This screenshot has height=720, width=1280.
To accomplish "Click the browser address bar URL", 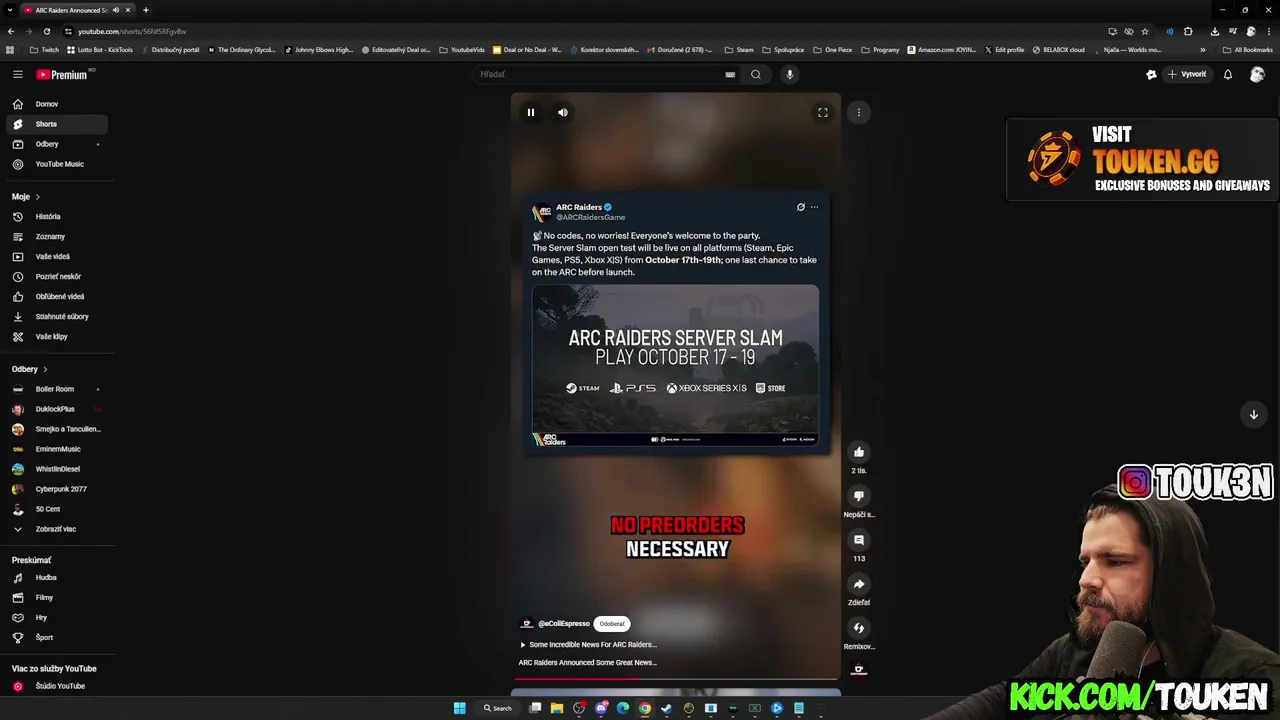I will pyautogui.click(x=132, y=31).
